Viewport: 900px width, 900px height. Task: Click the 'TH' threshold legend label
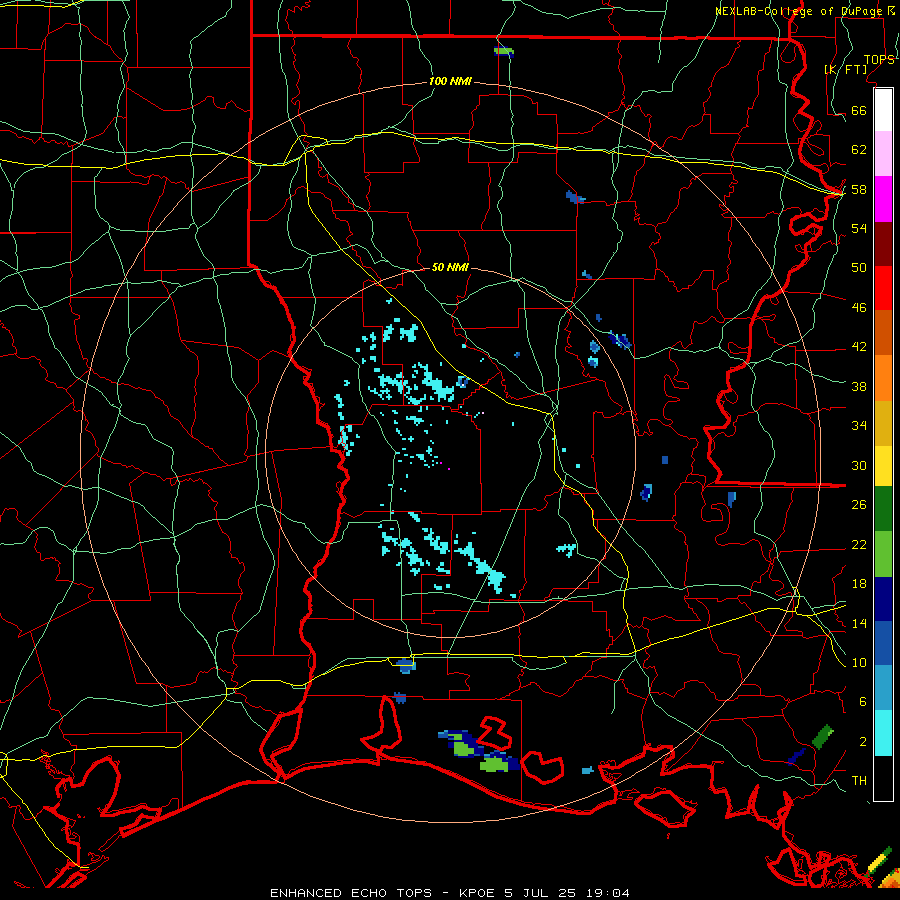(x=859, y=781)
